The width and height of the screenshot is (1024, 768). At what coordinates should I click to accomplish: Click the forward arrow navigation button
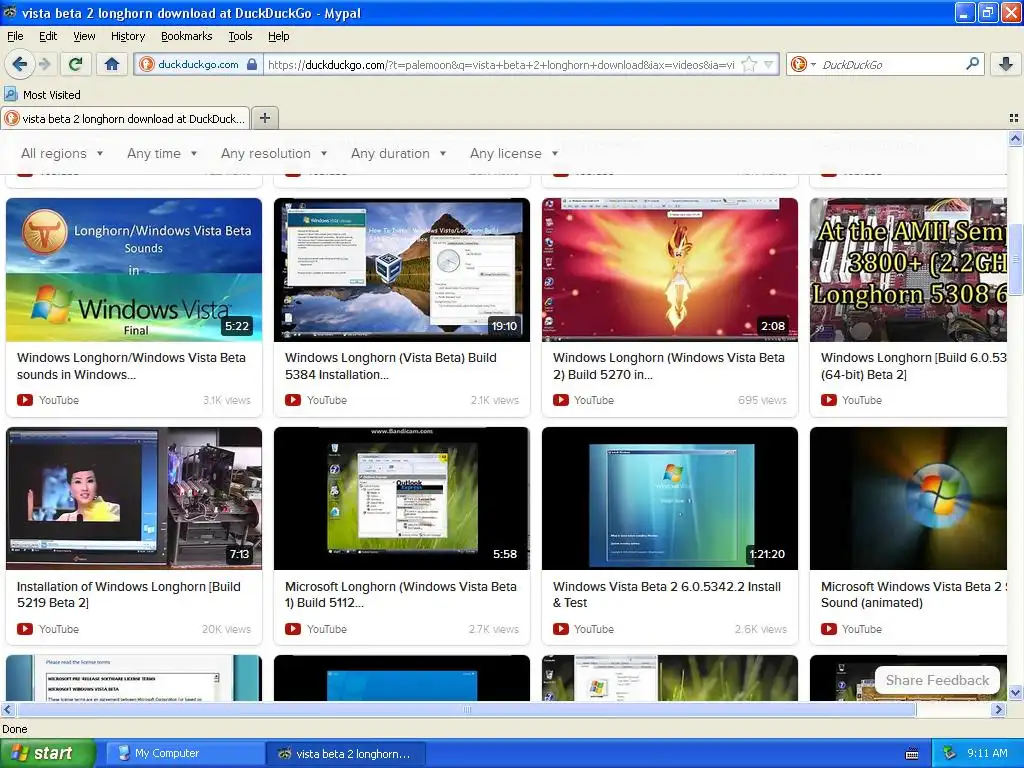pyautogui.click(x=44, y=64)
